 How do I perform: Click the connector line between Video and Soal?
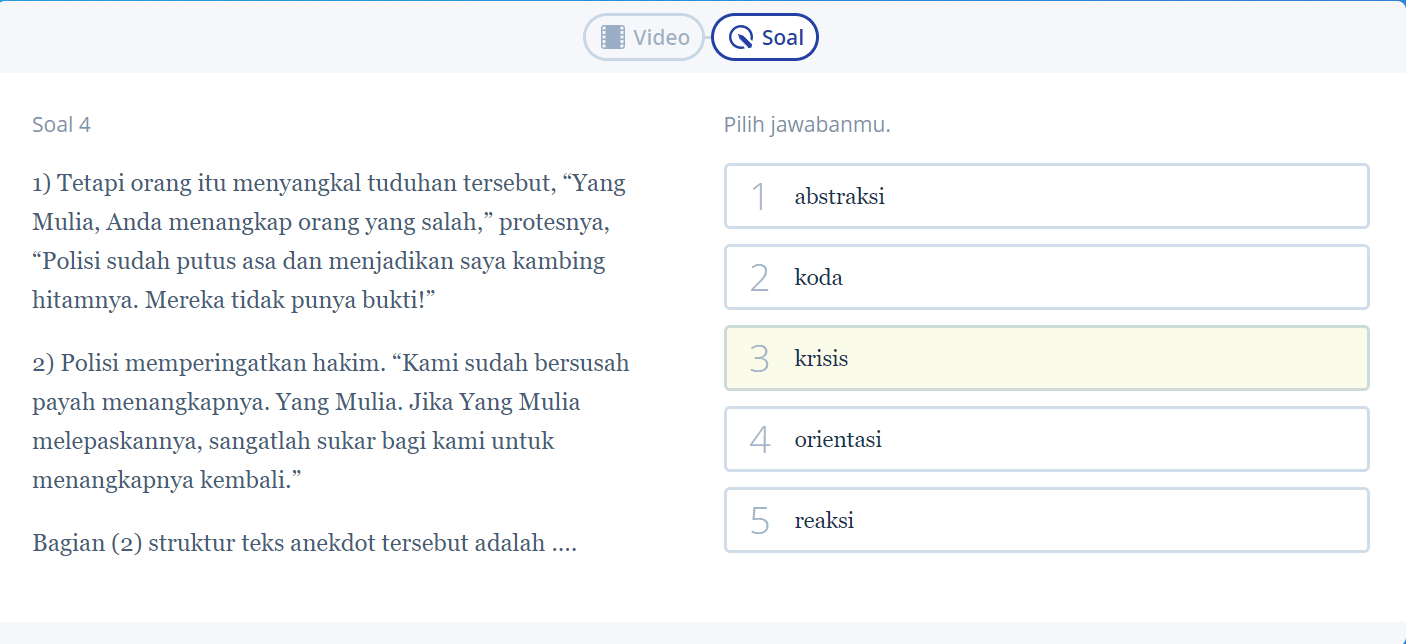[708, 38]
